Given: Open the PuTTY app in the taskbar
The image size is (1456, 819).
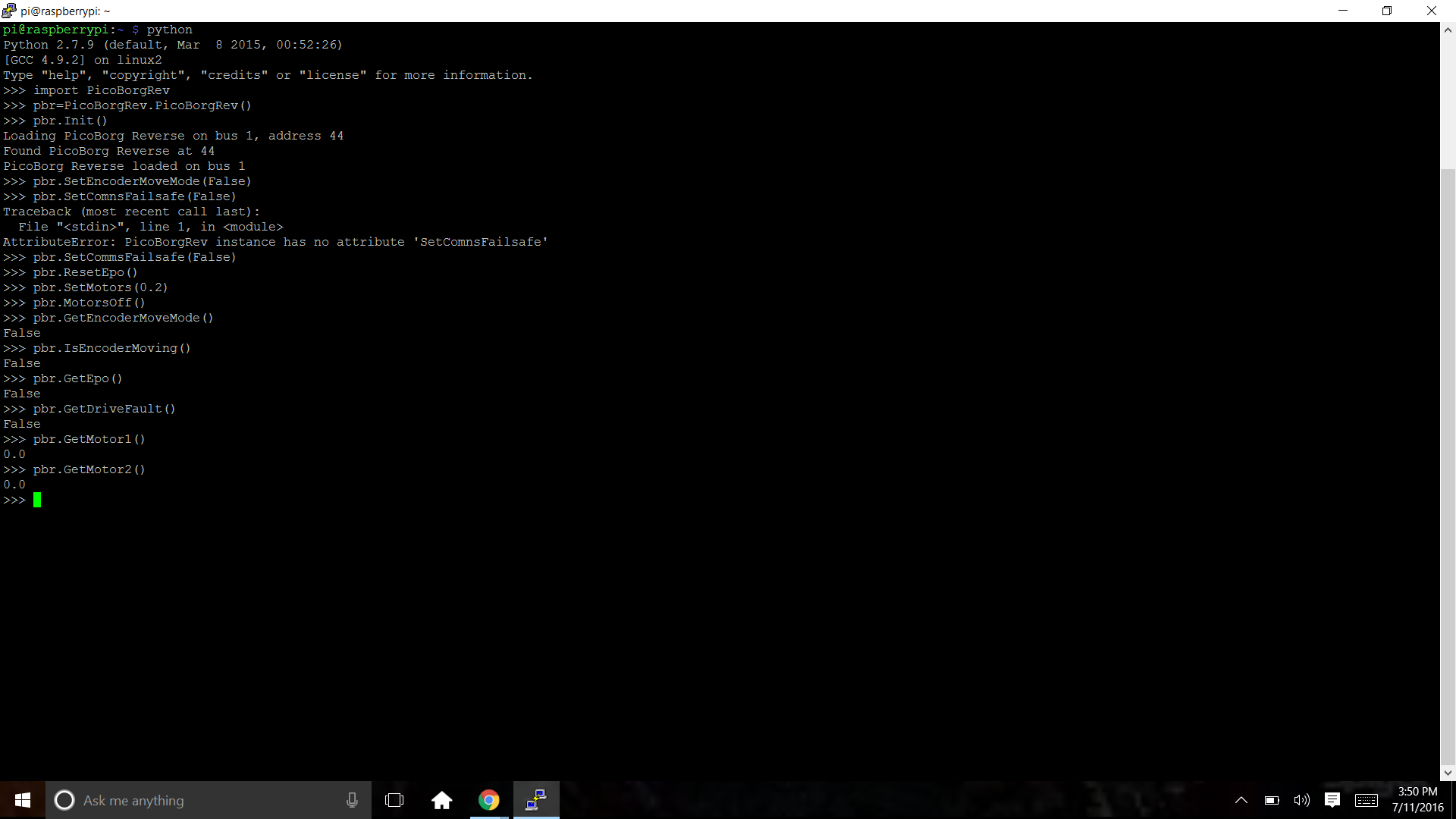Looking at the screenshot, I should pyautogui.click(x=536, y=800).
